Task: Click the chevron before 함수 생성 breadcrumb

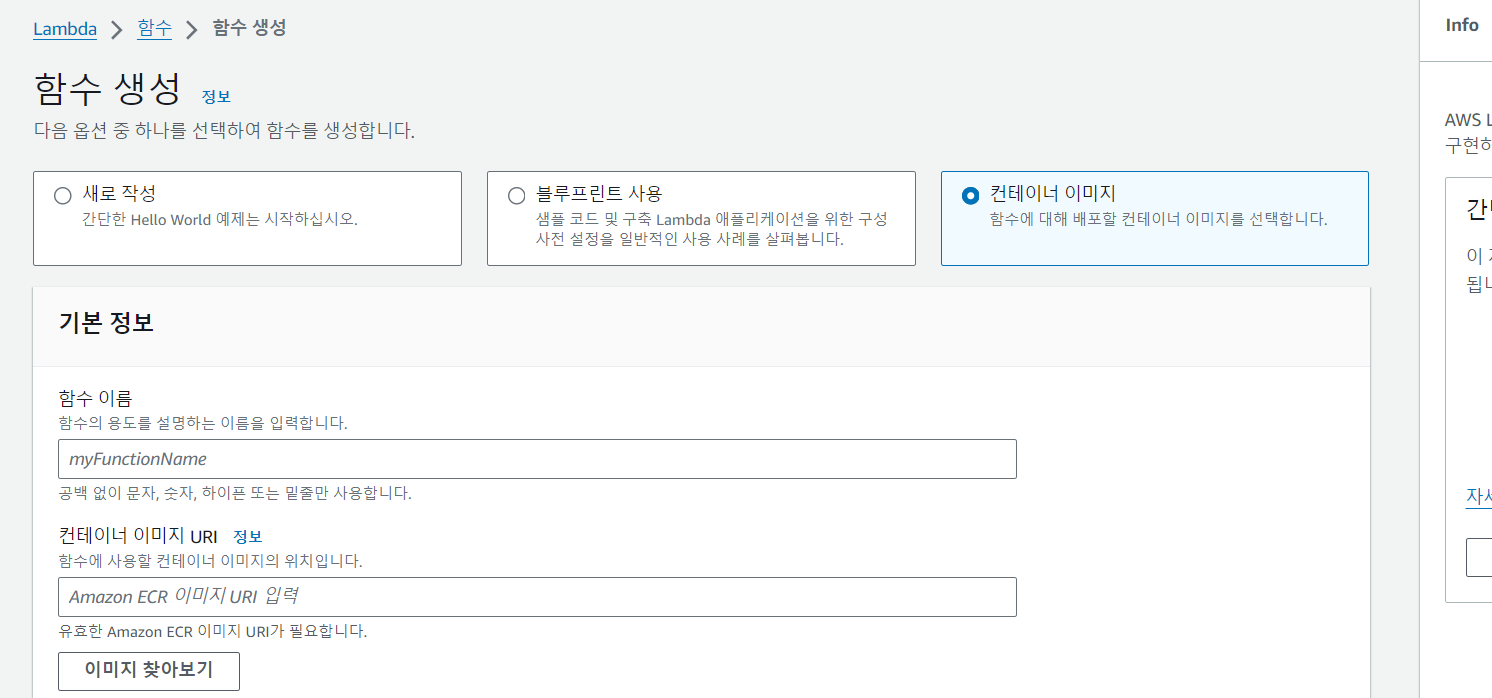Action: click(x=192, y=30)
